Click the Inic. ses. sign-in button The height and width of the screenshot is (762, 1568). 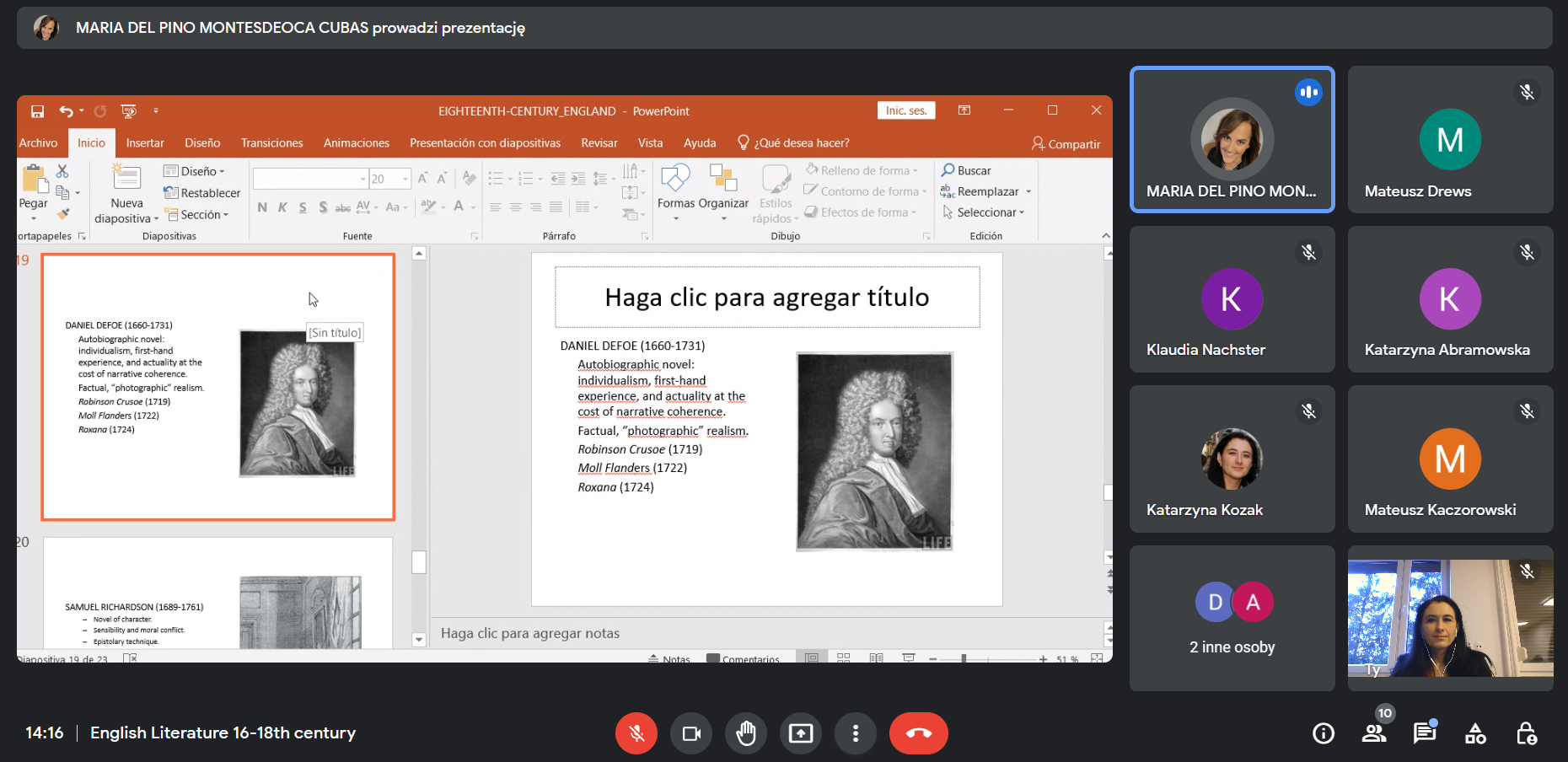(906, 110)
